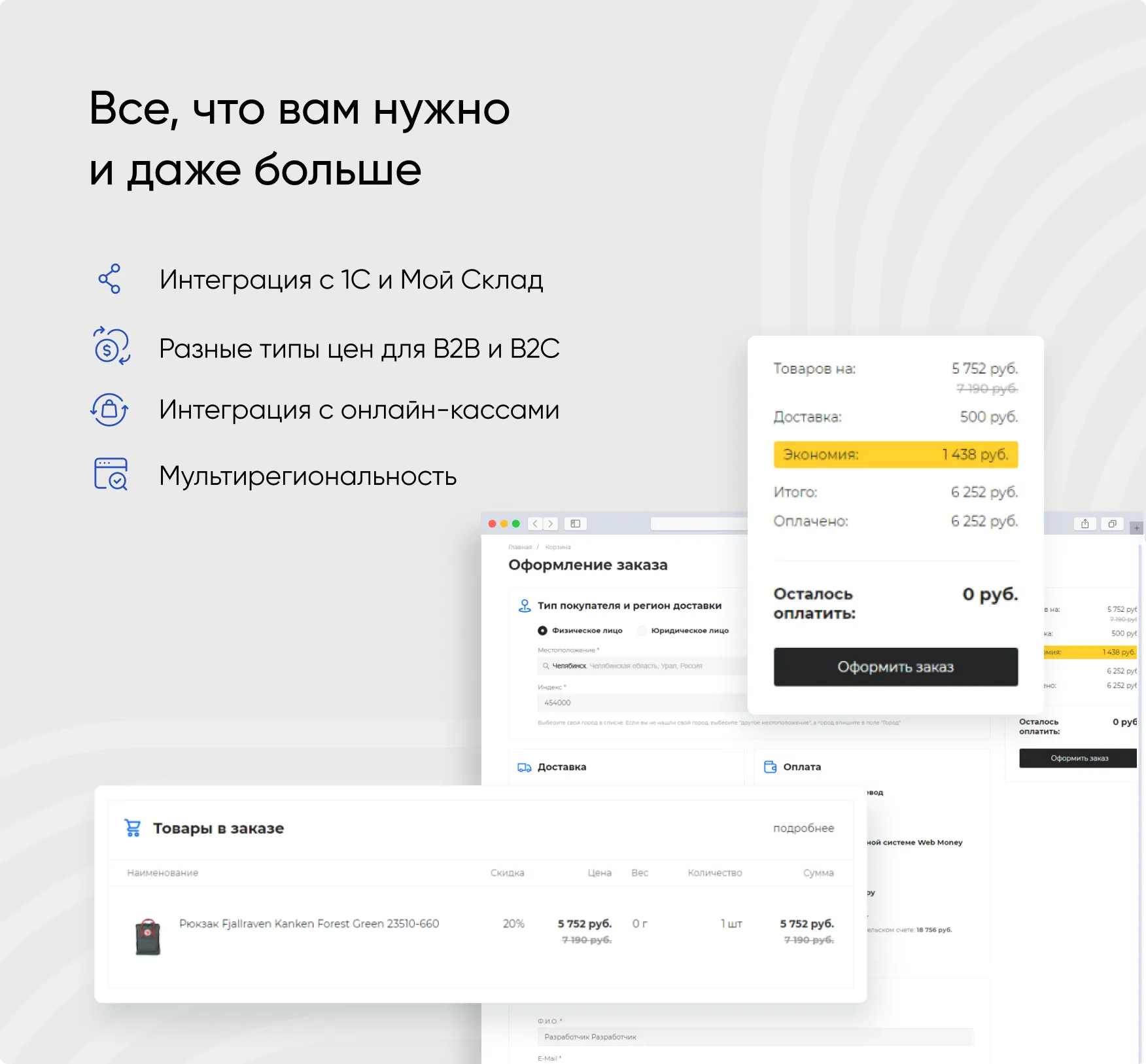Open the Главная breadcrumb link
The width and height of the screenshot is (1146, 1064).
pyautogui.click(x=520, y=547)
